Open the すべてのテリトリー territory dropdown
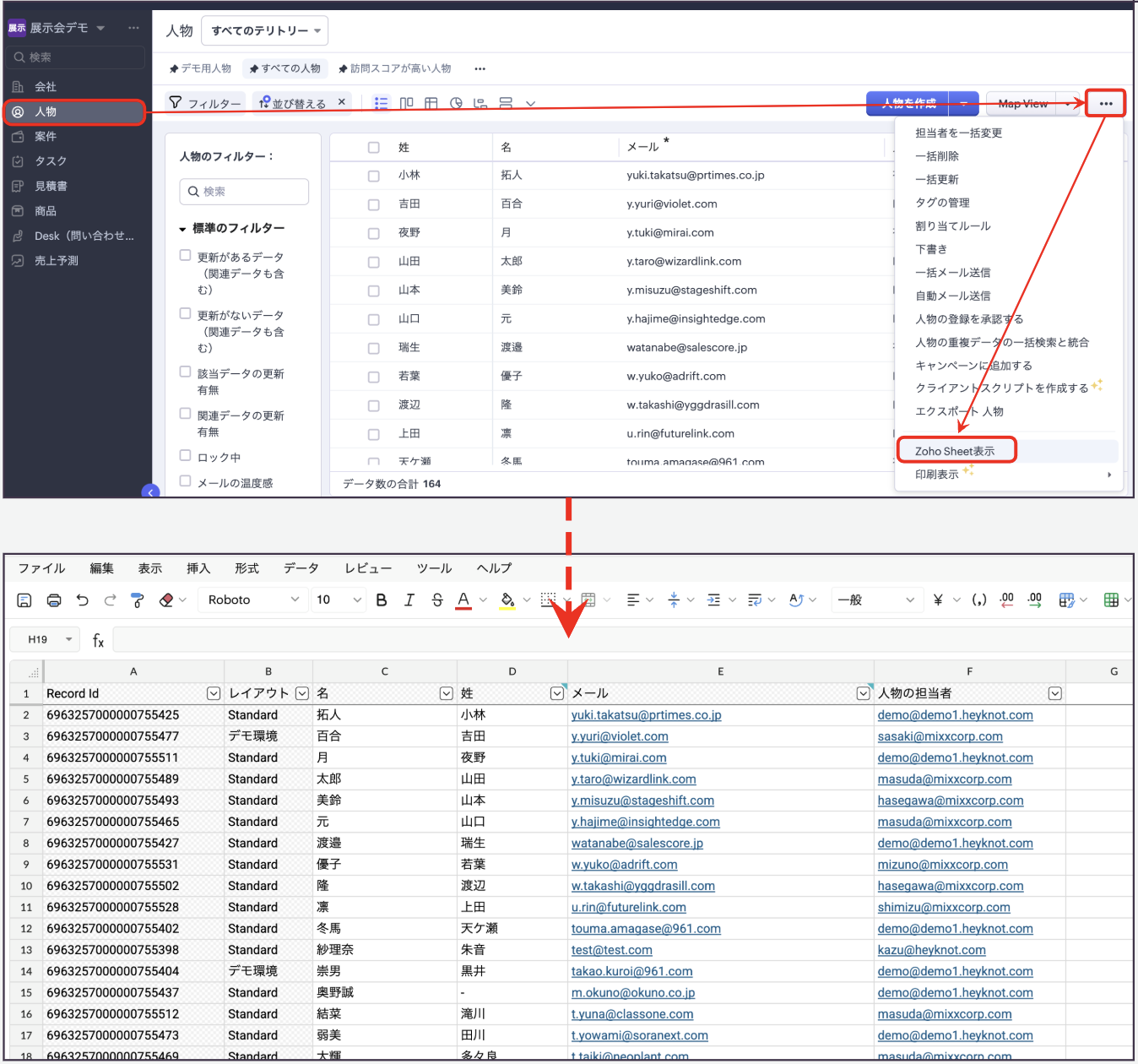This screenshot has width=1138, height=1064. pyautogui.click(x=267, y=31)
